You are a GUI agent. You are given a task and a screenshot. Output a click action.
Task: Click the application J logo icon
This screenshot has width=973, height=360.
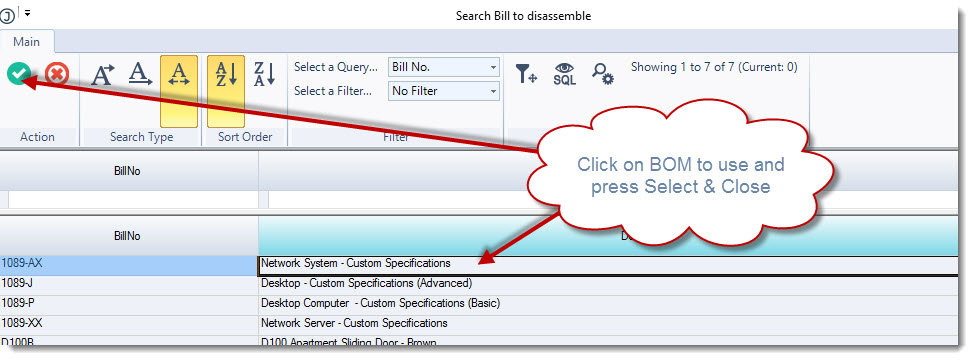7,16
